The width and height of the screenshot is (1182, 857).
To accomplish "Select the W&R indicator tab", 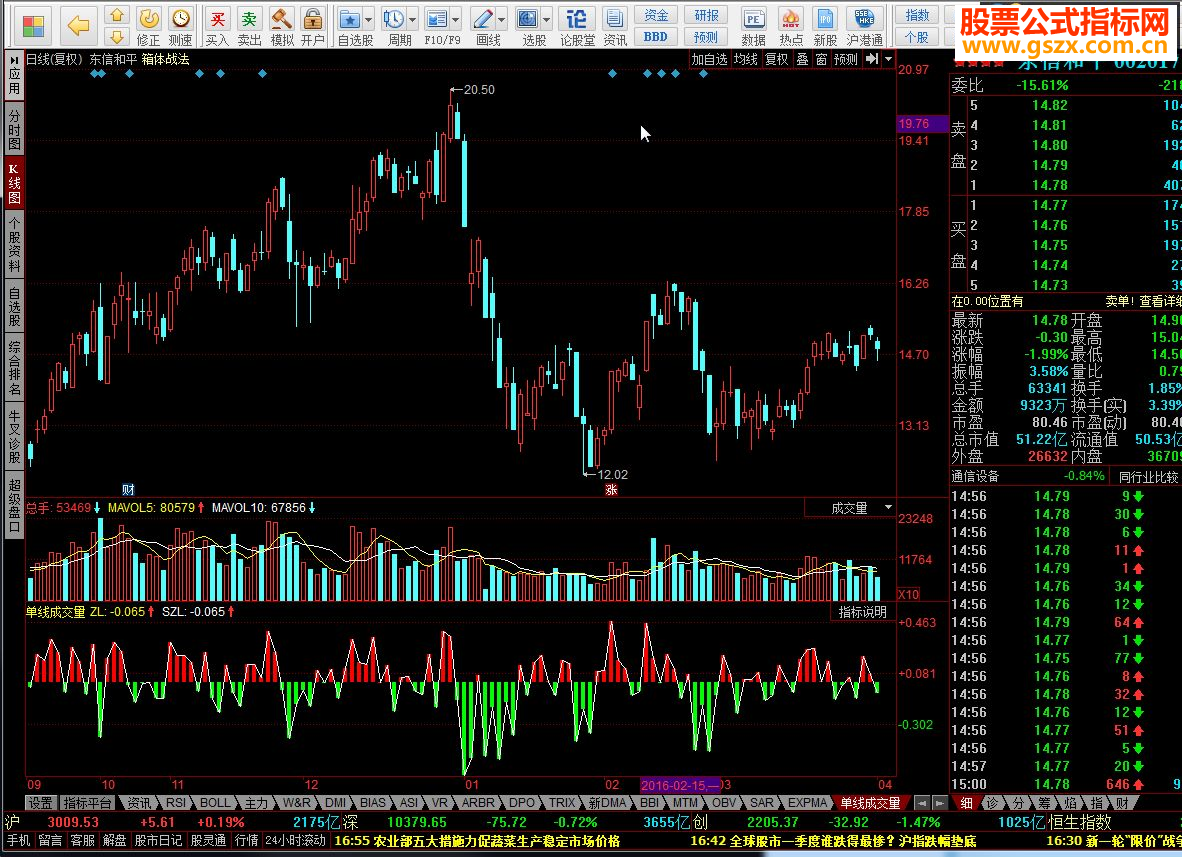I will [297, 803].
